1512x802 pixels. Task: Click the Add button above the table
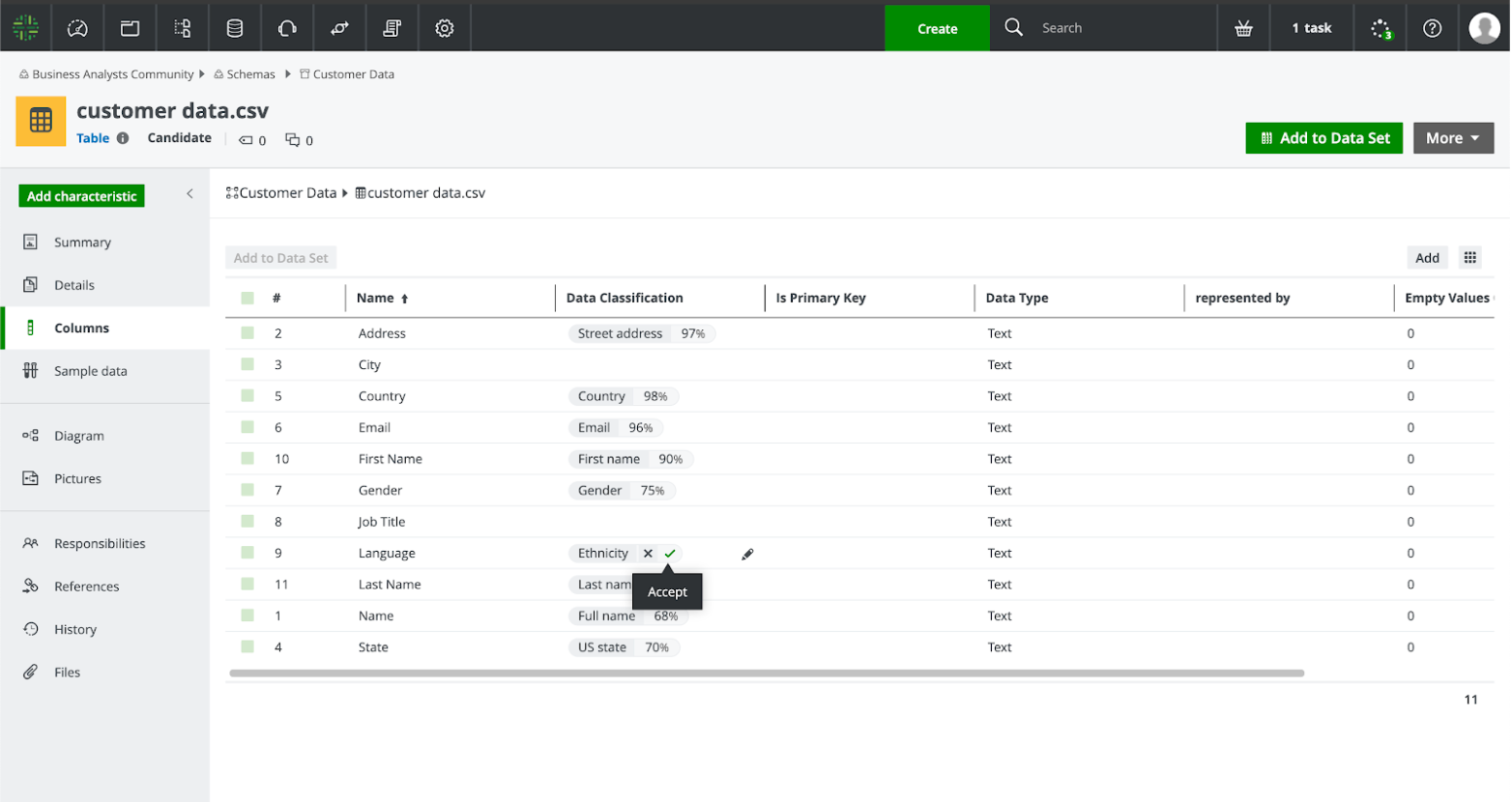click(1427, 257)
